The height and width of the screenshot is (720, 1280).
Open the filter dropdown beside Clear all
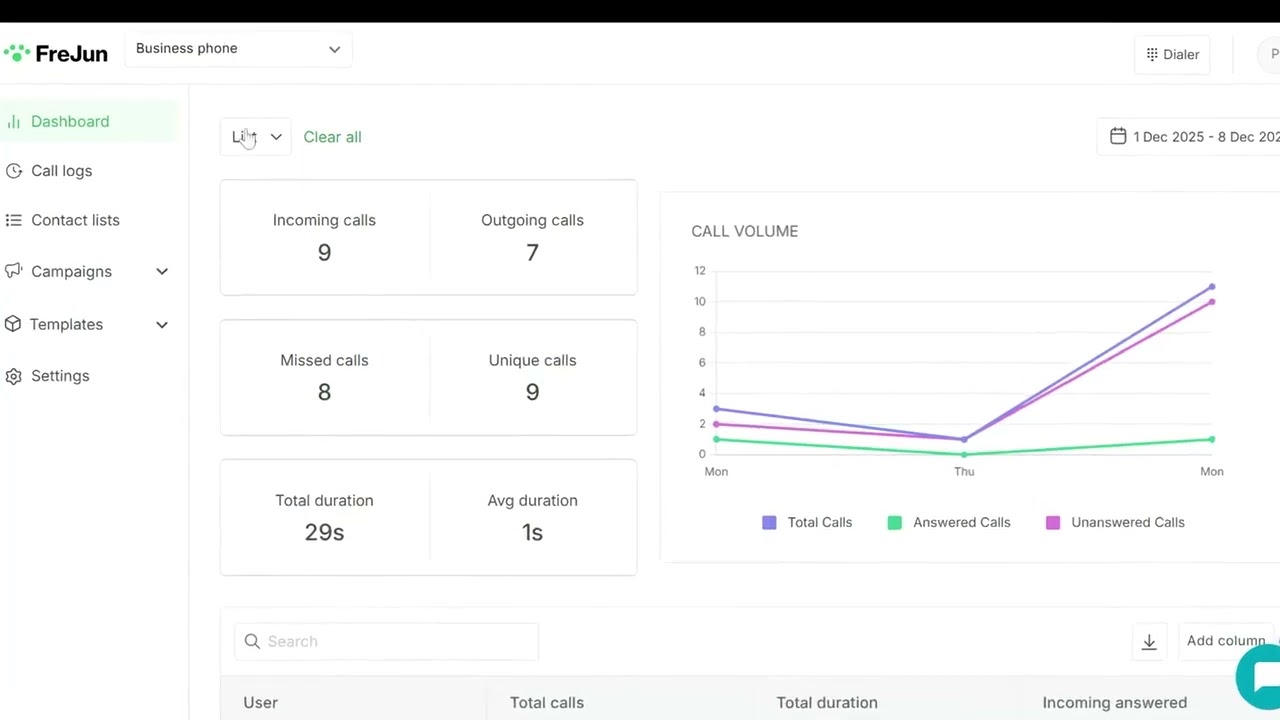click(x=256, y=137)
